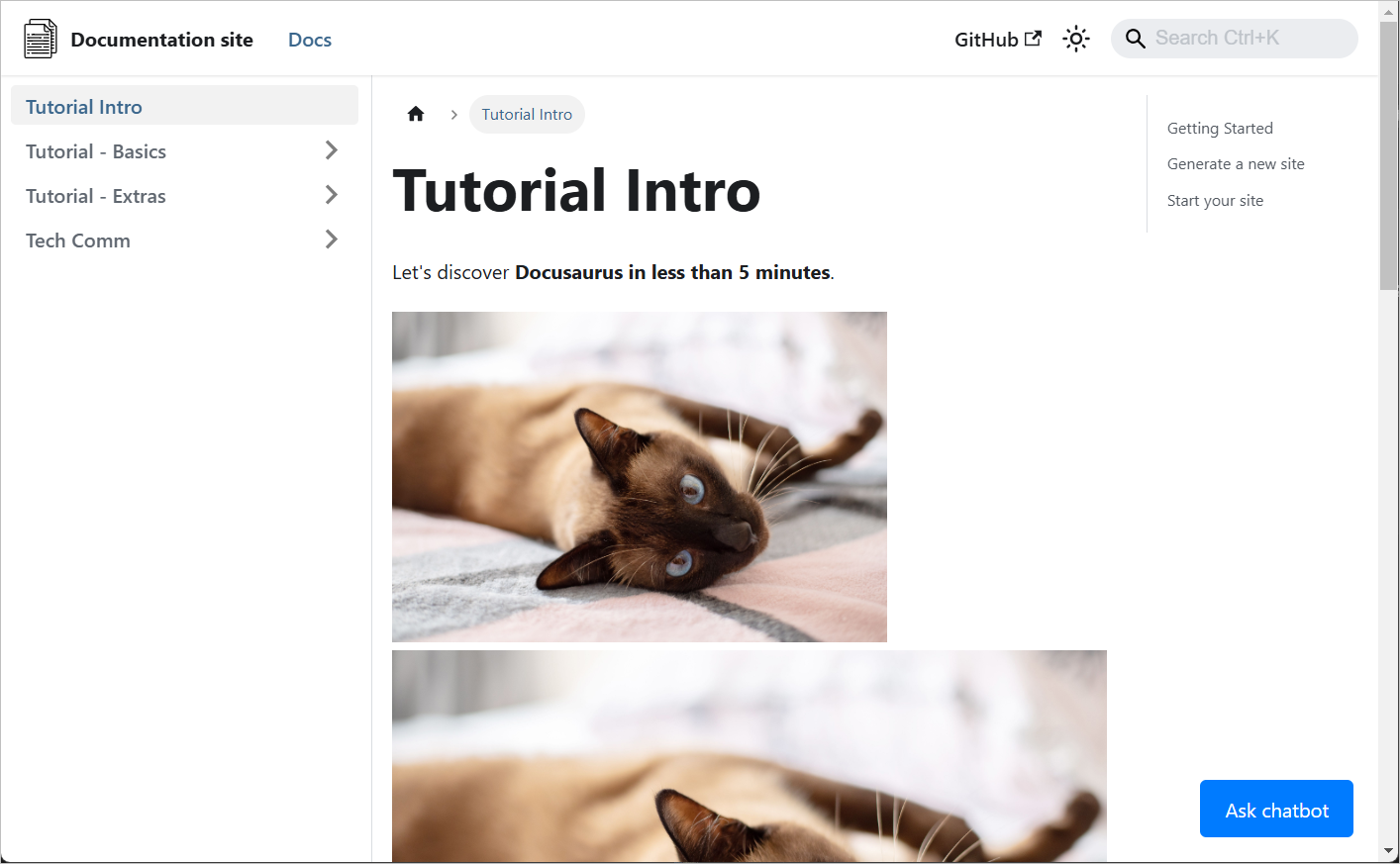This screenshot has height=864, width=1400.
Task: Jump to Getting Started section
Action: tap(1220, 129)
